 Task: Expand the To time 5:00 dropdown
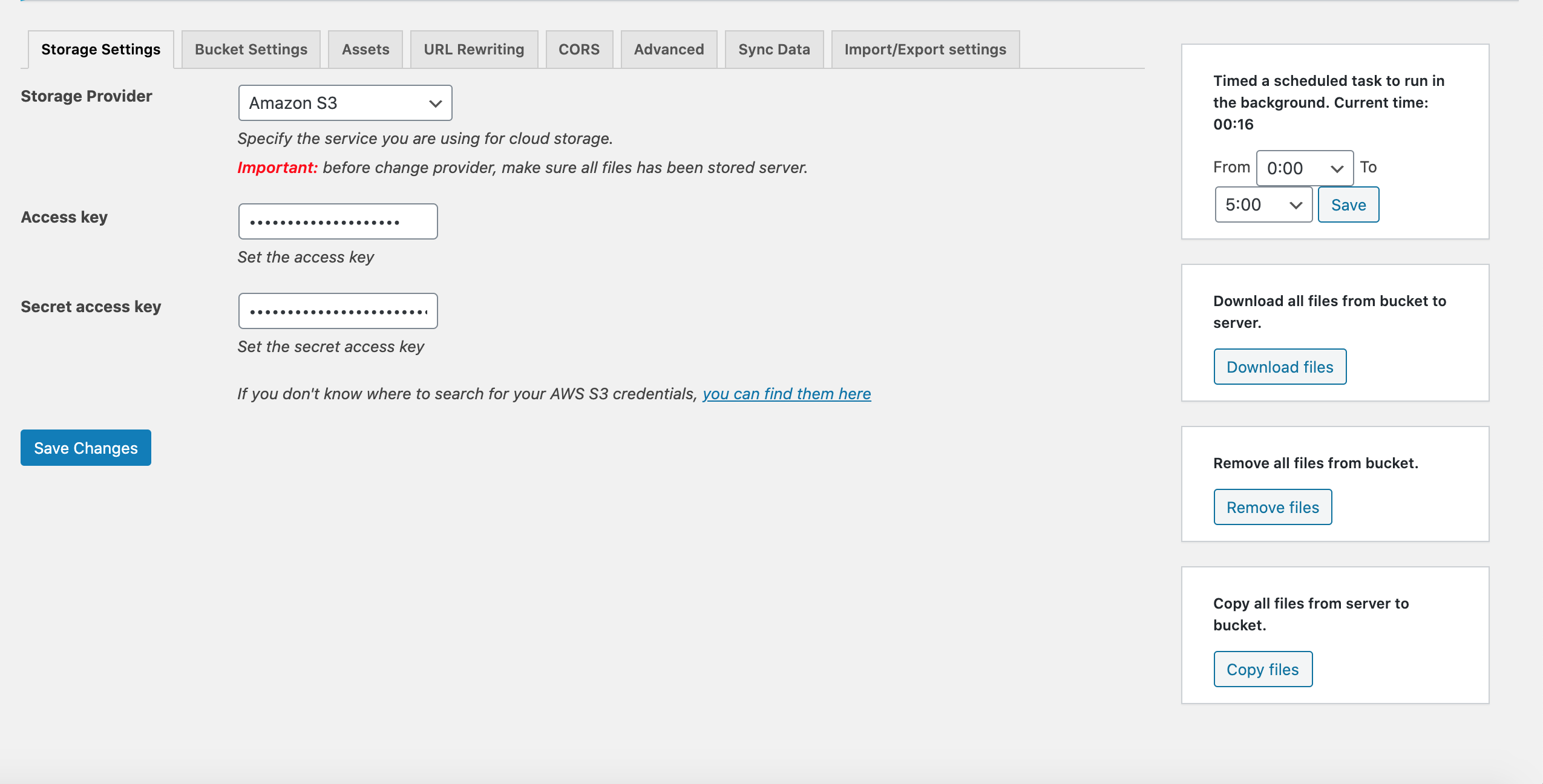1263,205
